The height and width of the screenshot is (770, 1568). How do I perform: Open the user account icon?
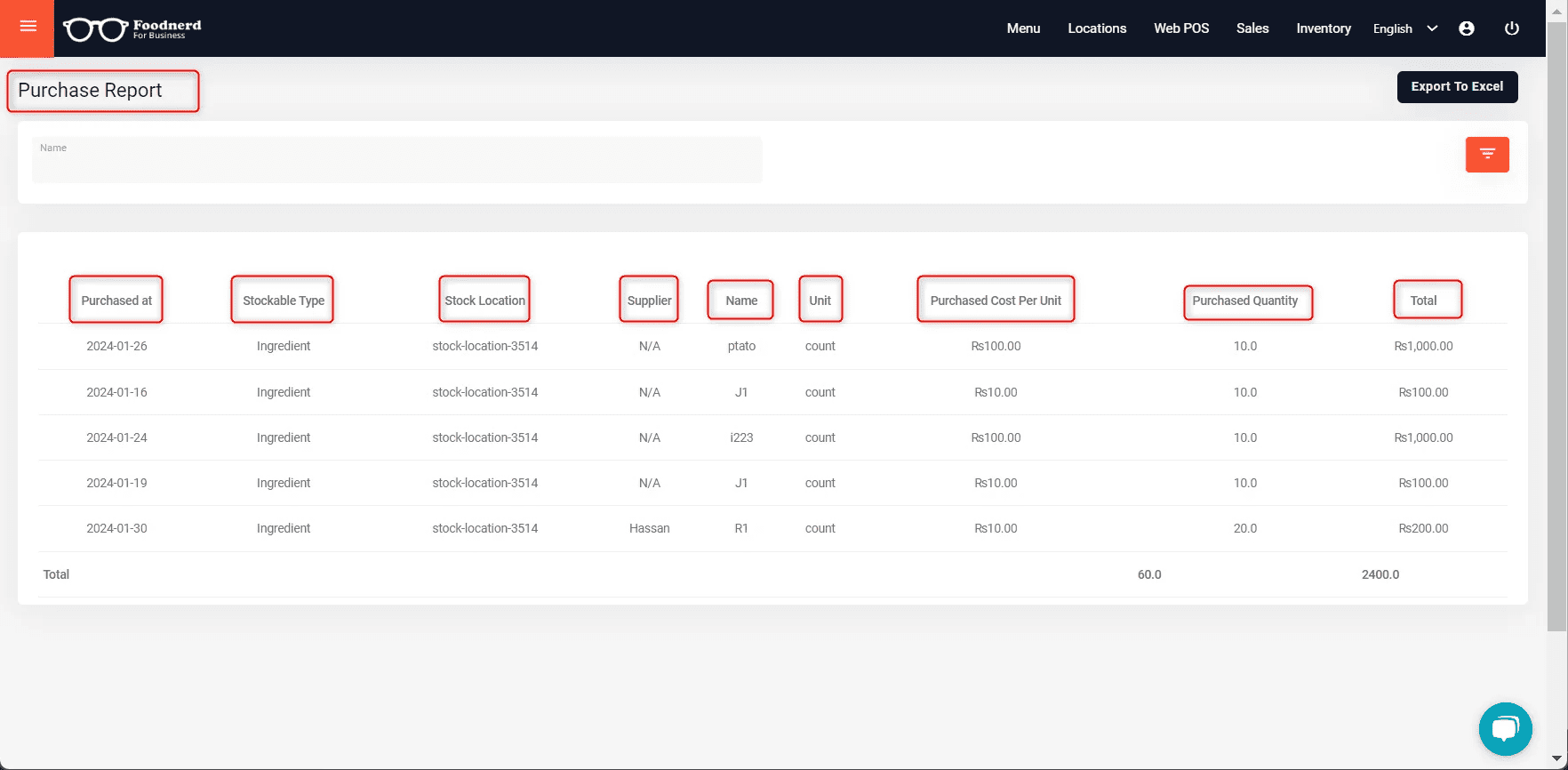click(x=1467, y=28)
